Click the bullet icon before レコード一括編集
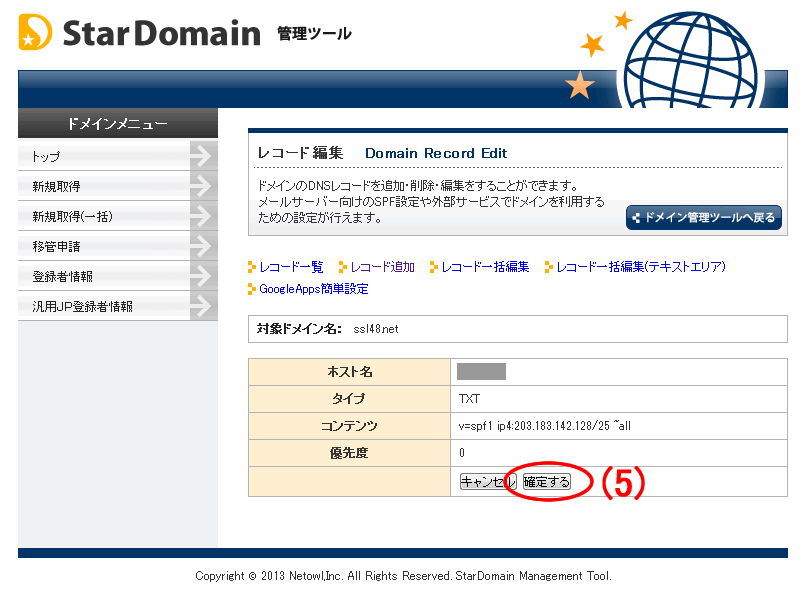Viewport: 808px width, 592px height. [x=434, y=267]
